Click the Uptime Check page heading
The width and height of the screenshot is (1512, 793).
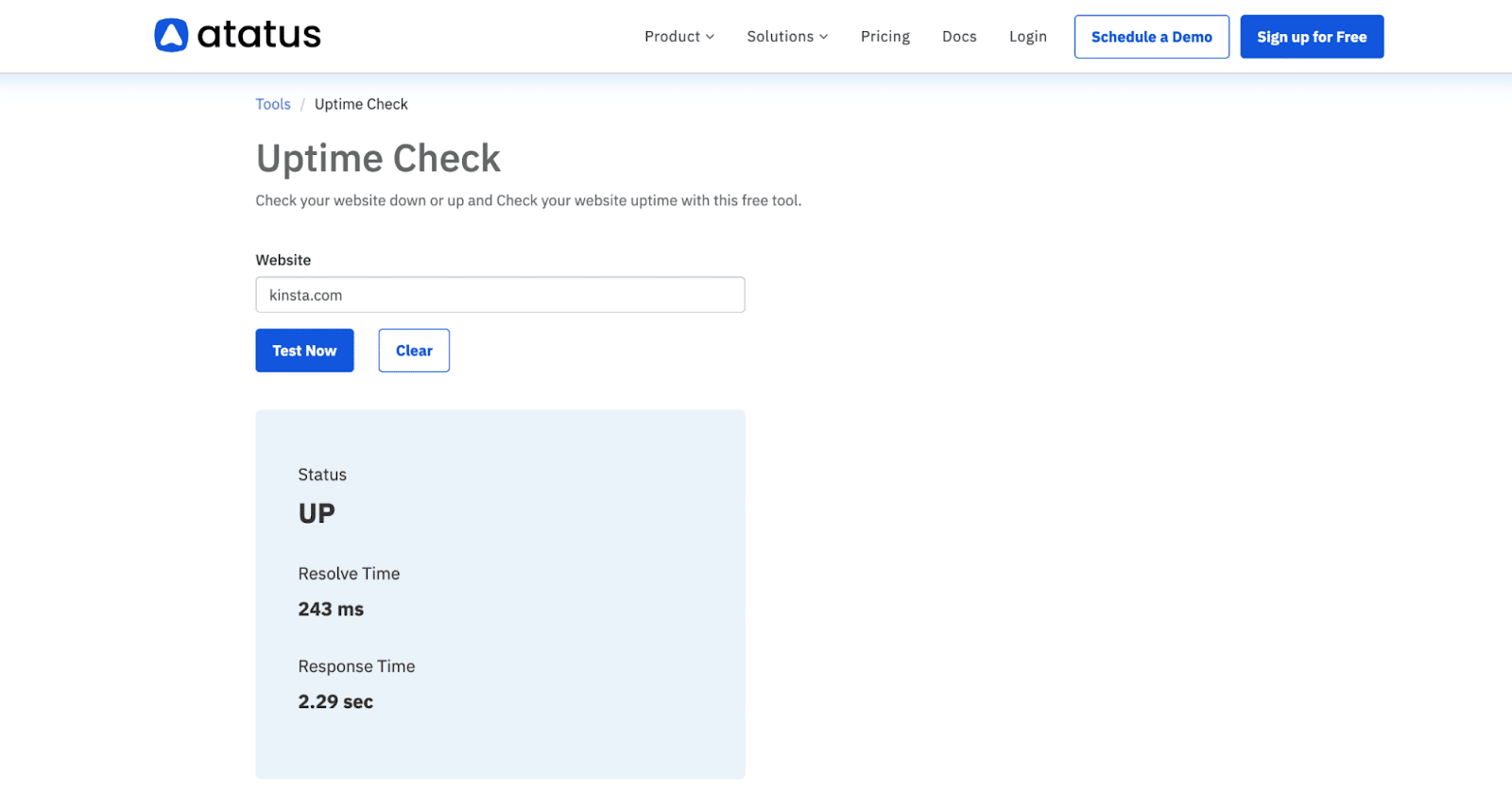point(378,159)
